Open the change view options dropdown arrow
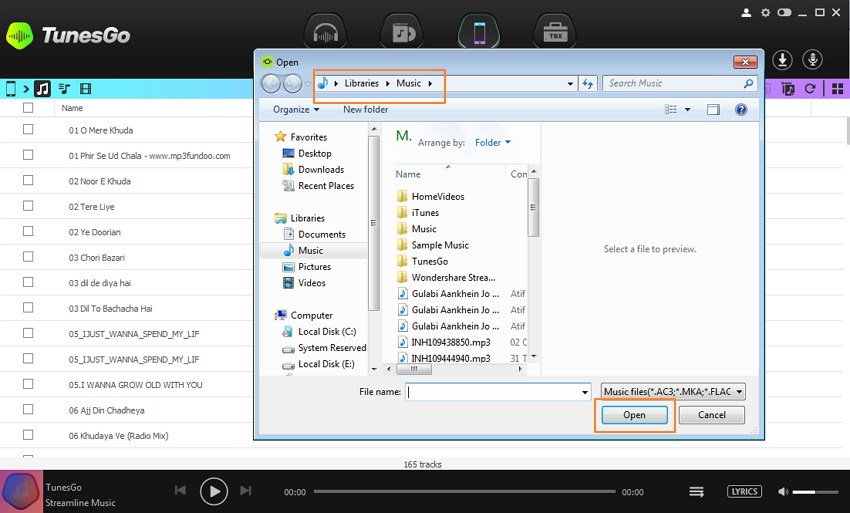 (x=687, y=110)
